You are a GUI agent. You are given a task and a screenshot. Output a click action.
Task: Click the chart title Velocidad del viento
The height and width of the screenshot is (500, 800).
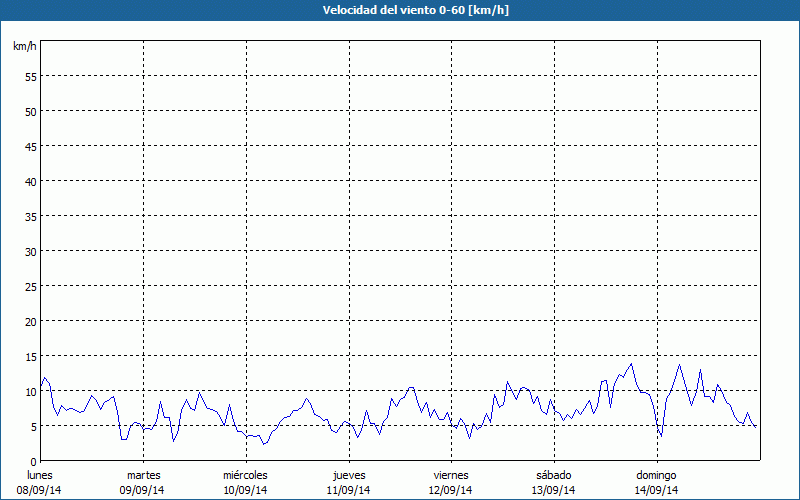click(x=399, y=10)
